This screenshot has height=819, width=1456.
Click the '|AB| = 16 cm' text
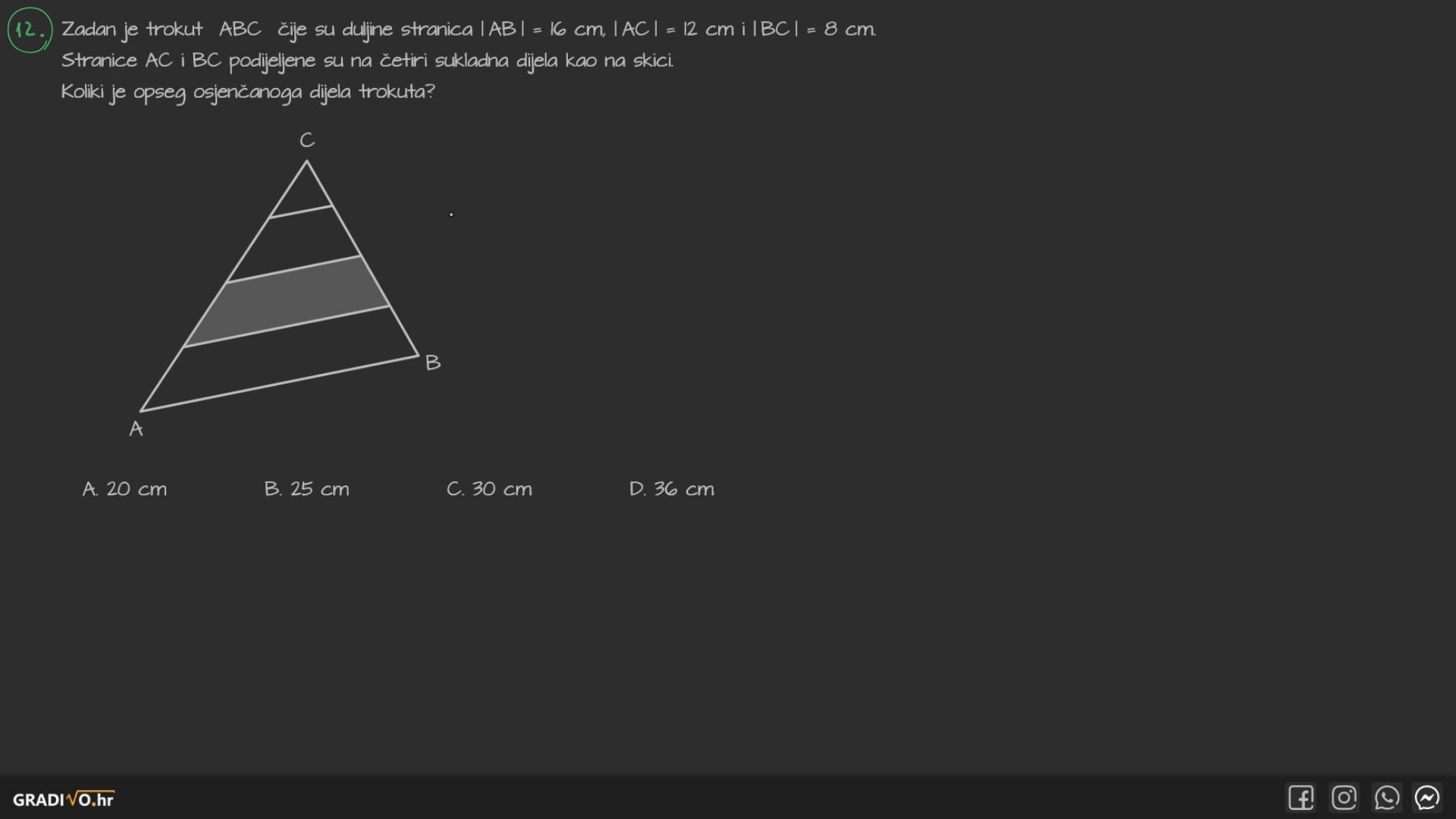coord(541,30)
